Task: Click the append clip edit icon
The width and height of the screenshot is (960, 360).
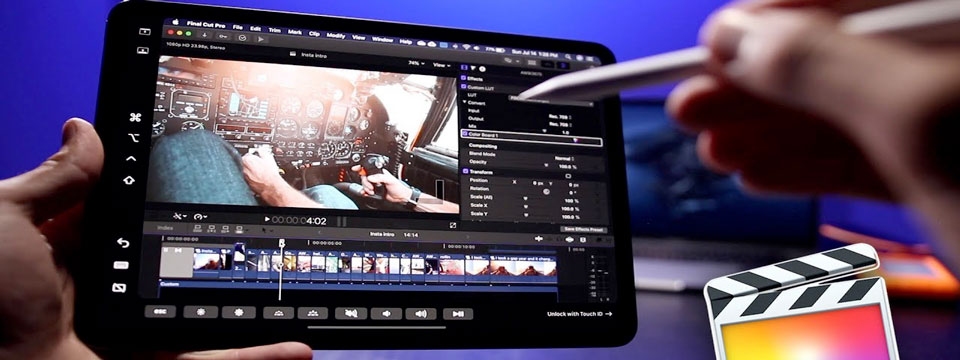Action: (225, 230)
